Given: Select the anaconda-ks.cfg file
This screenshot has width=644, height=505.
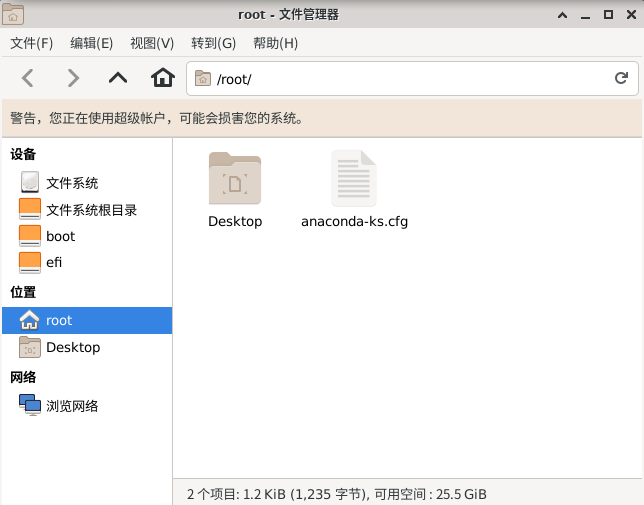Looking at the screenshot, I should tap(354, 190).
